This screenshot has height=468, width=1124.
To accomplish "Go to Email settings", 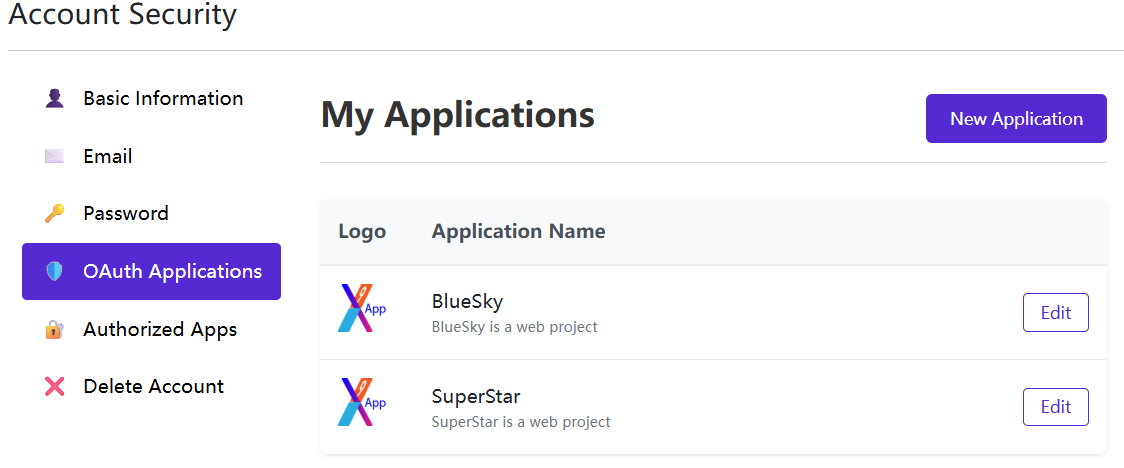I will [151, 156].
